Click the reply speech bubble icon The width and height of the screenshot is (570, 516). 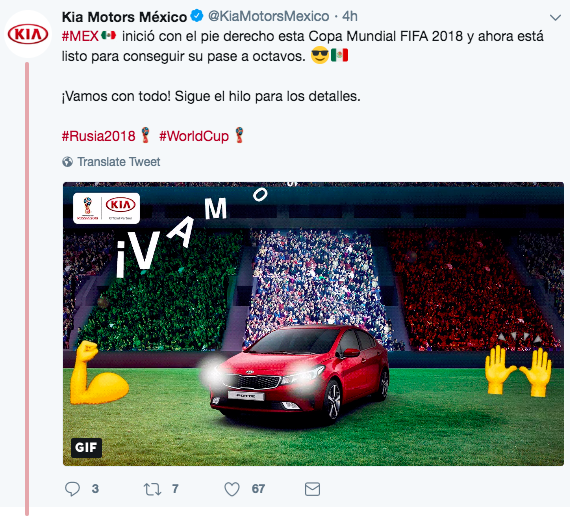[x=72, y=489]
